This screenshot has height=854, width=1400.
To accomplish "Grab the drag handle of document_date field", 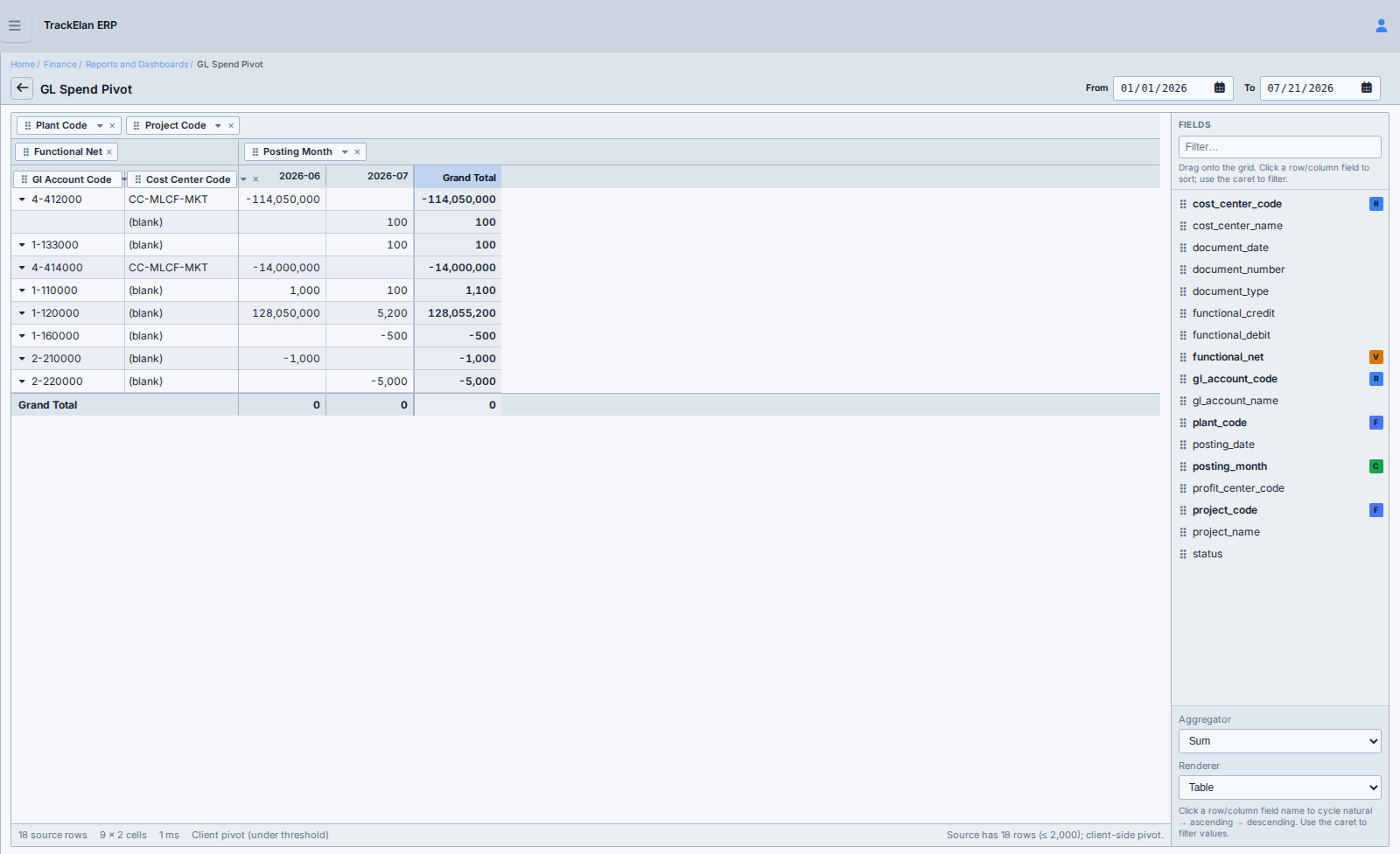I will tap(1183, 248).
